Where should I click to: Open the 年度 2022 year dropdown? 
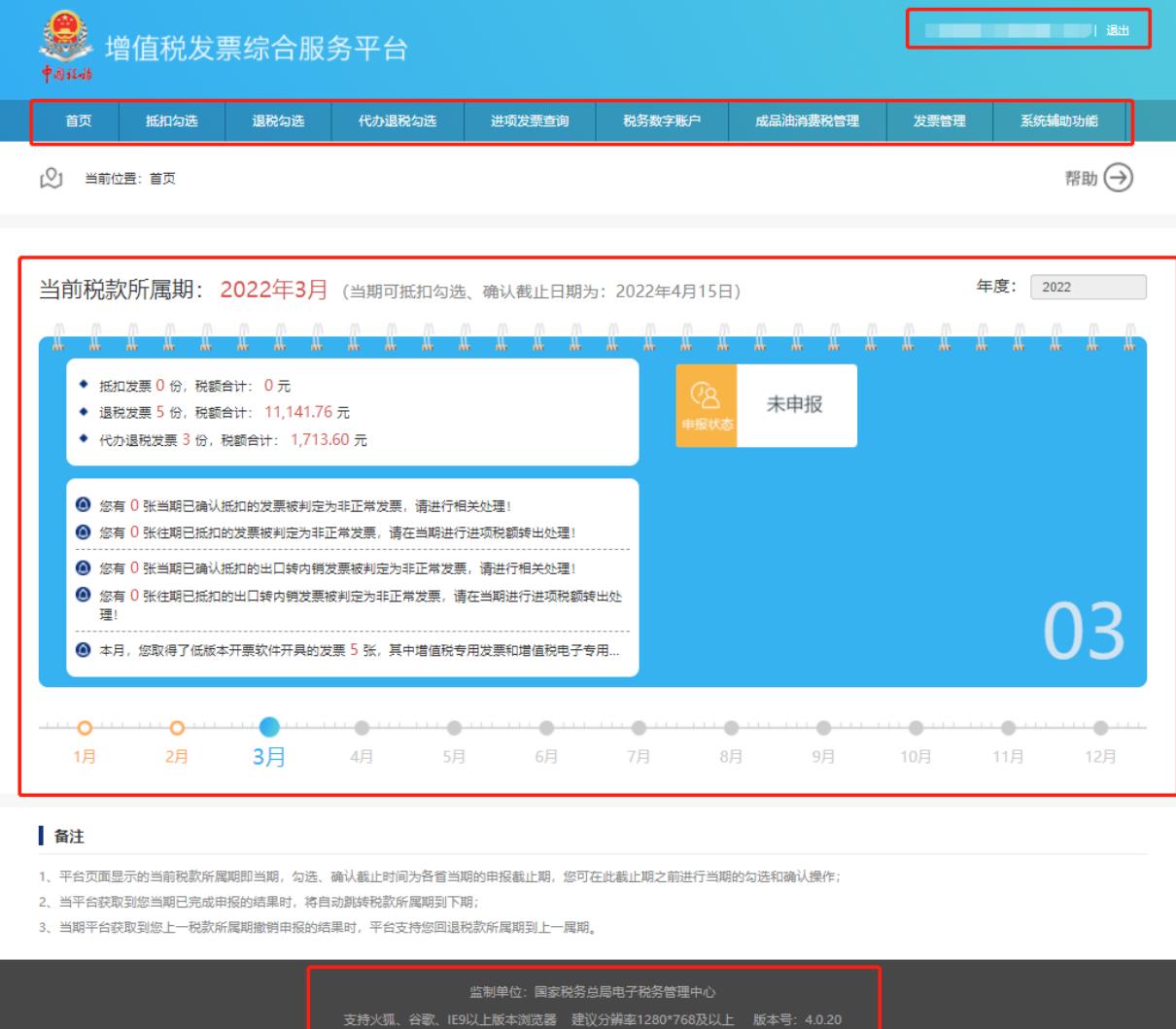pyautogui.click(x=1088, y=288)
